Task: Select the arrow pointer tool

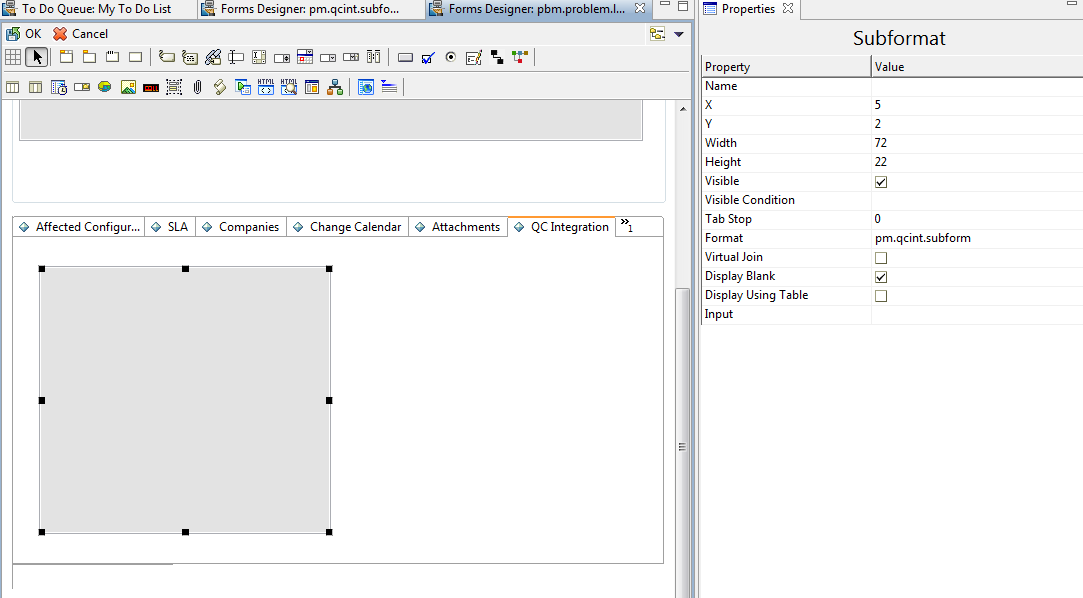Action: (x=37, y=57)
